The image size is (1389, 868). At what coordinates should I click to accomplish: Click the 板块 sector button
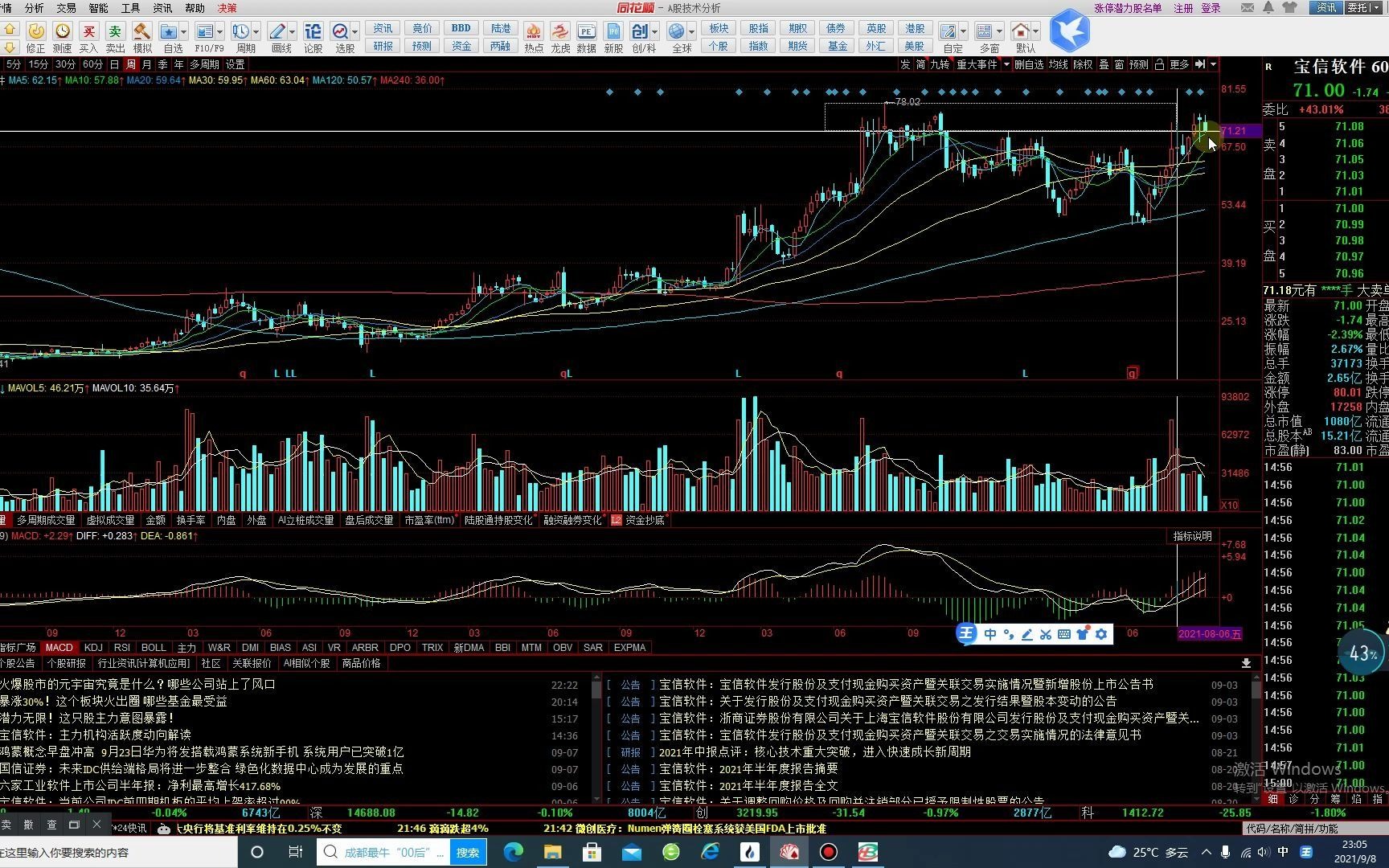click(x=719, y=28)
